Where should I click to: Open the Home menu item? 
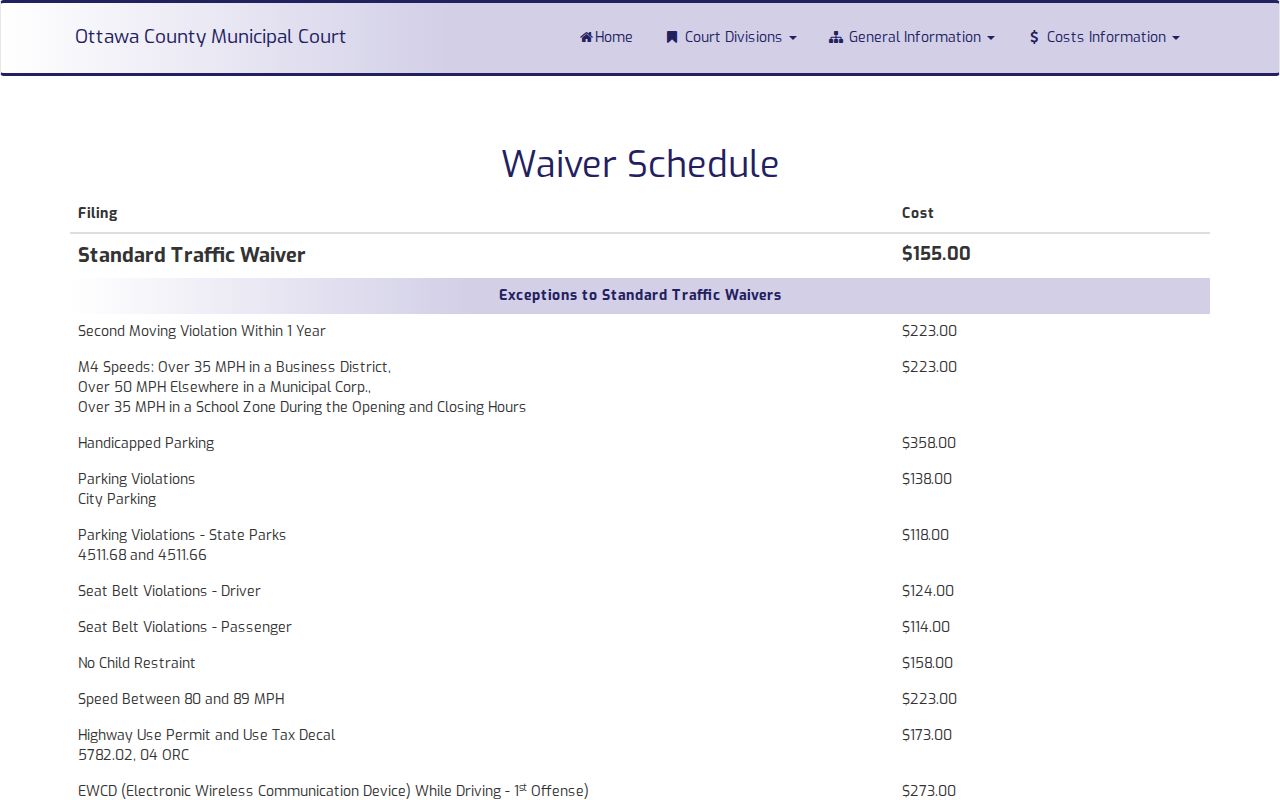coord(606,37)
